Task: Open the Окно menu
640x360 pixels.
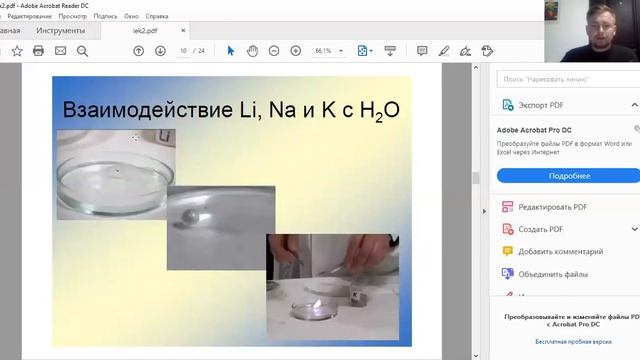Action: coord(131,16)
